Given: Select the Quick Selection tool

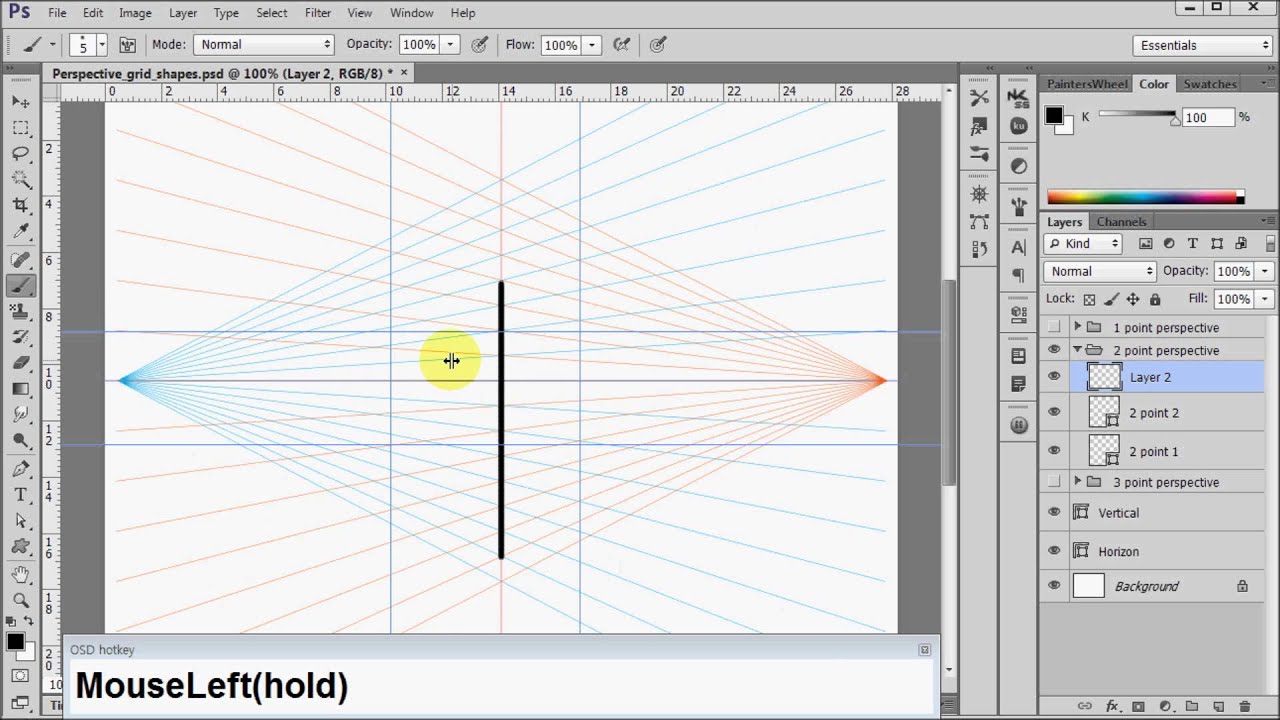Looking at the screenshot, I should (x=20, y=180).
